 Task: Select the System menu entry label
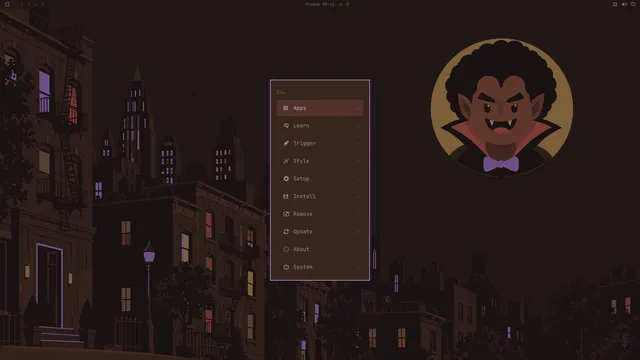pyautogui.click(x=302, y=267)
